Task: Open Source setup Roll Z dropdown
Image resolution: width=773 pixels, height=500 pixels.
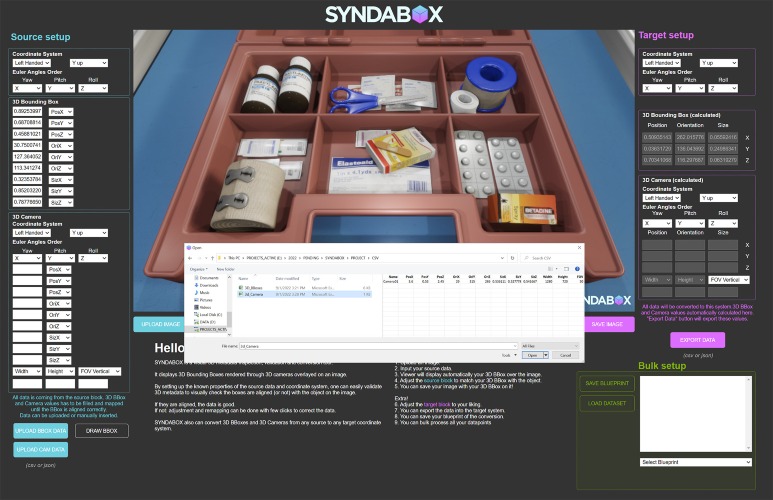Action: (x=93, y=88)
